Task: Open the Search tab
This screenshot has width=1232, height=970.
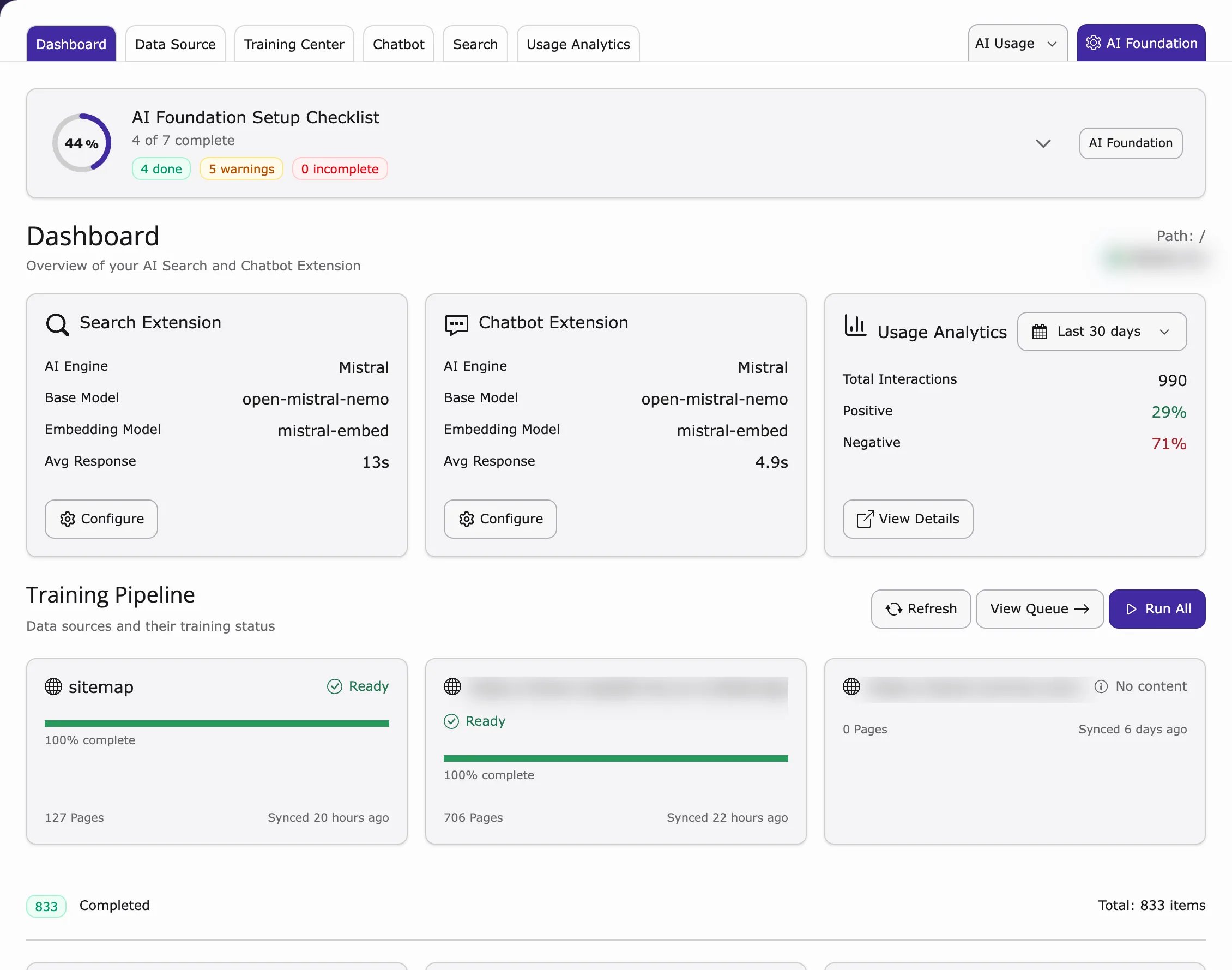Action: pyautogui.click(x=475, y=44)
